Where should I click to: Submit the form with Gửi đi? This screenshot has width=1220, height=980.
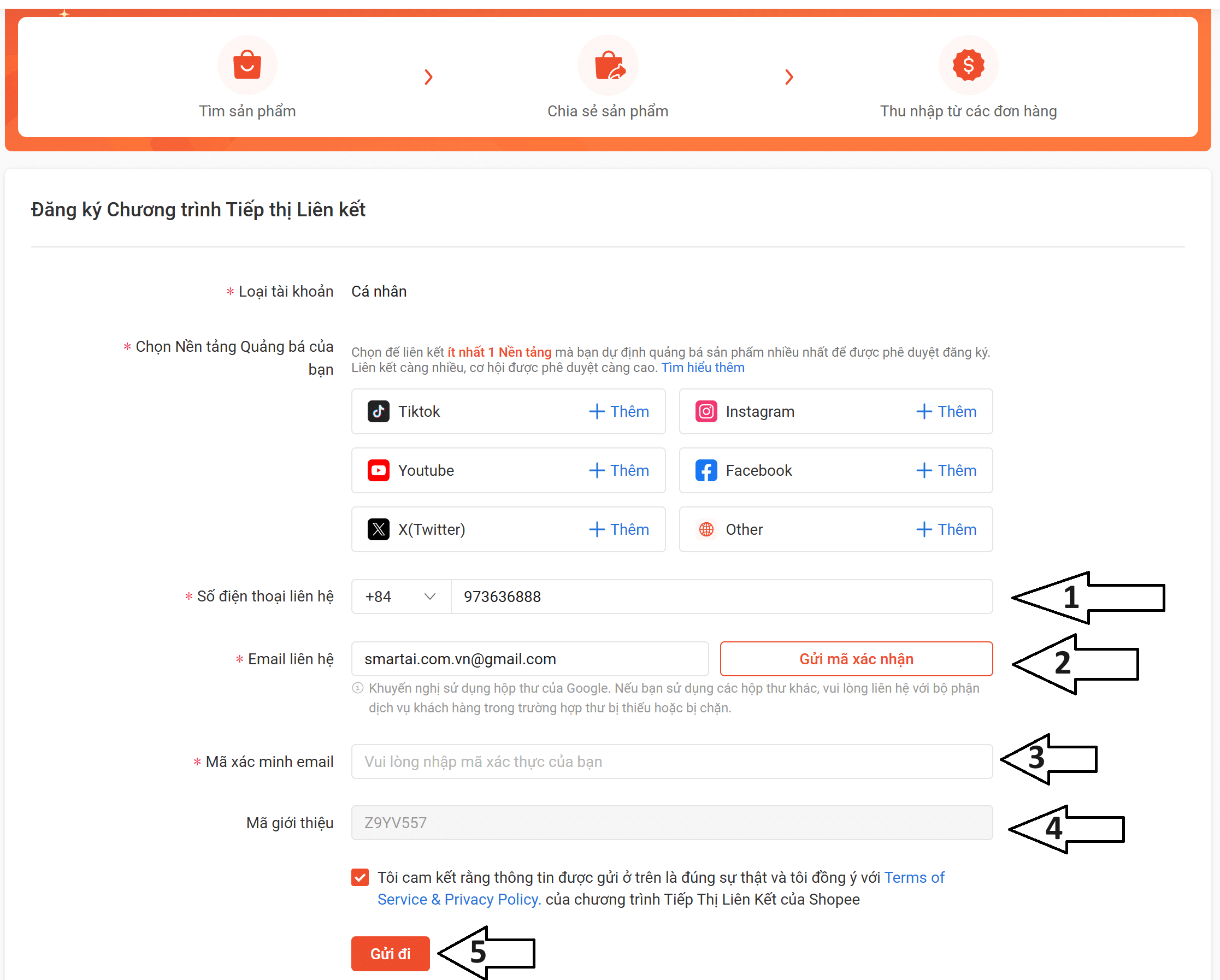tap(390, 953)
